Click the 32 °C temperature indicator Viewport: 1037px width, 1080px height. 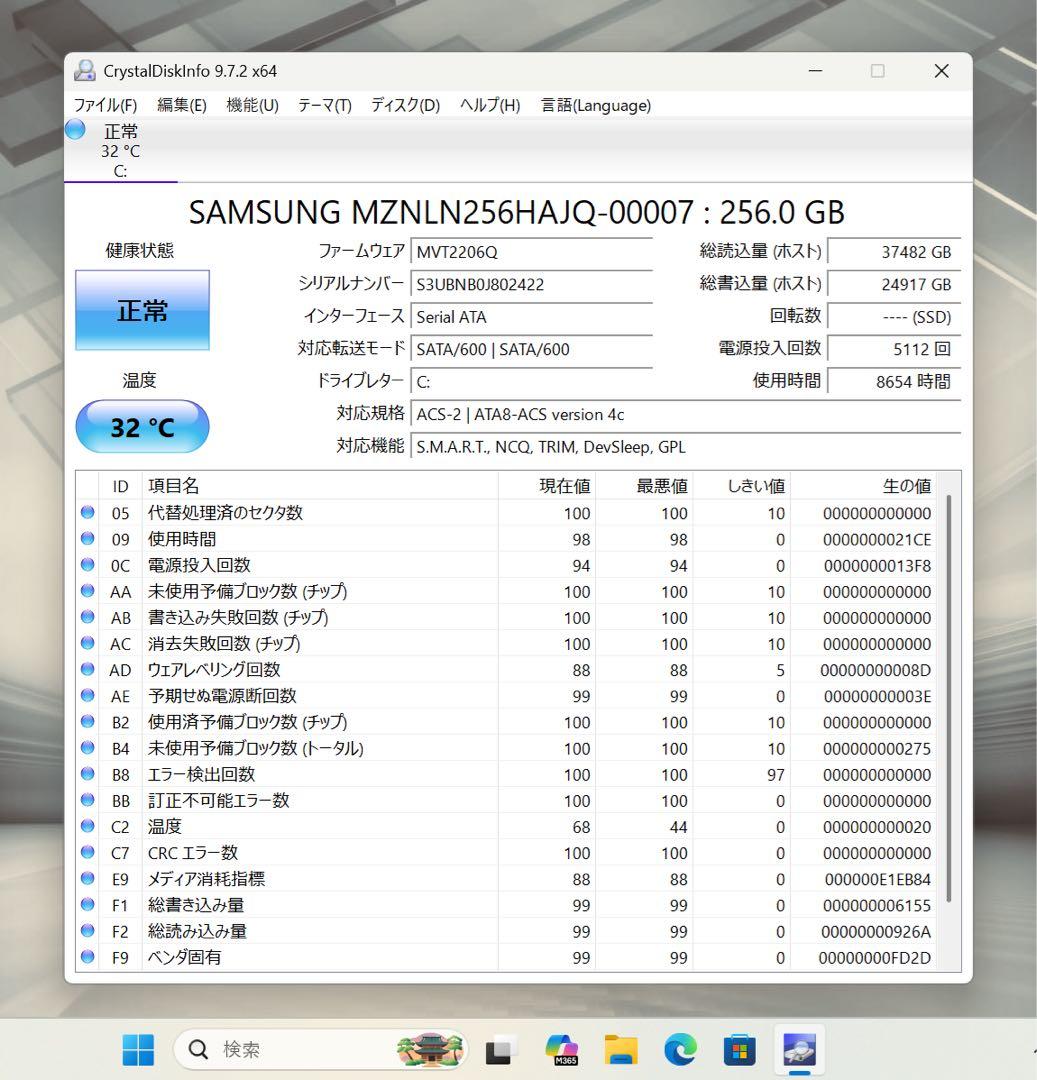coord(142,426)
